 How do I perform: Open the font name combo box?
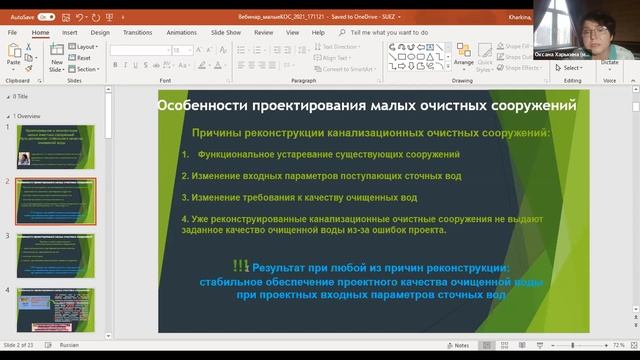(140, 50)
